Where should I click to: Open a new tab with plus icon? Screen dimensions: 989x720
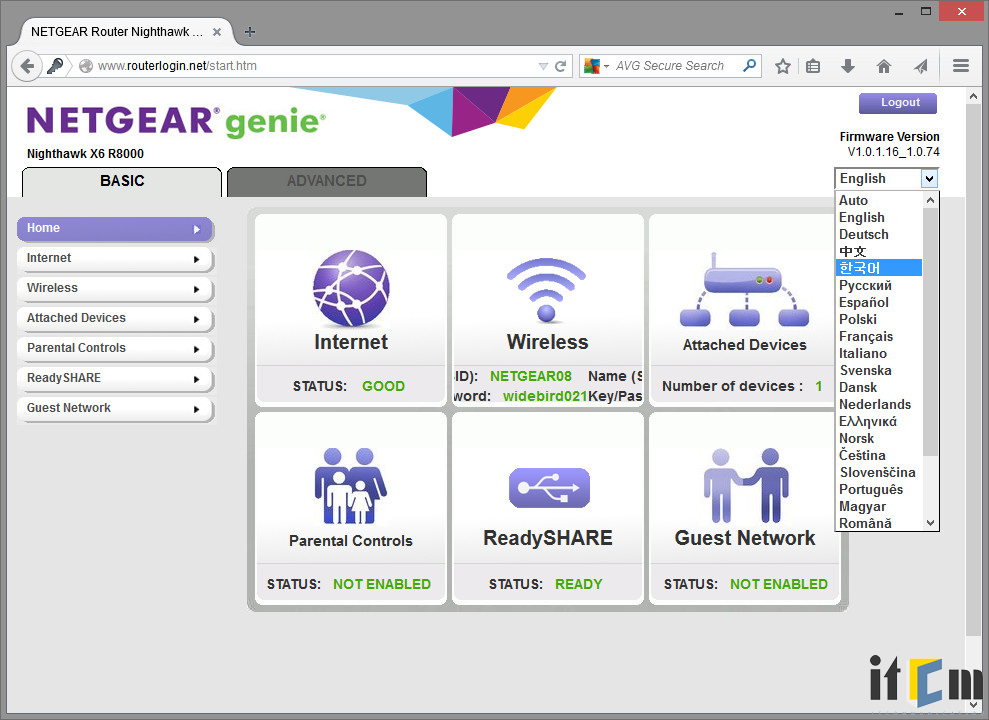pos(250,32)
